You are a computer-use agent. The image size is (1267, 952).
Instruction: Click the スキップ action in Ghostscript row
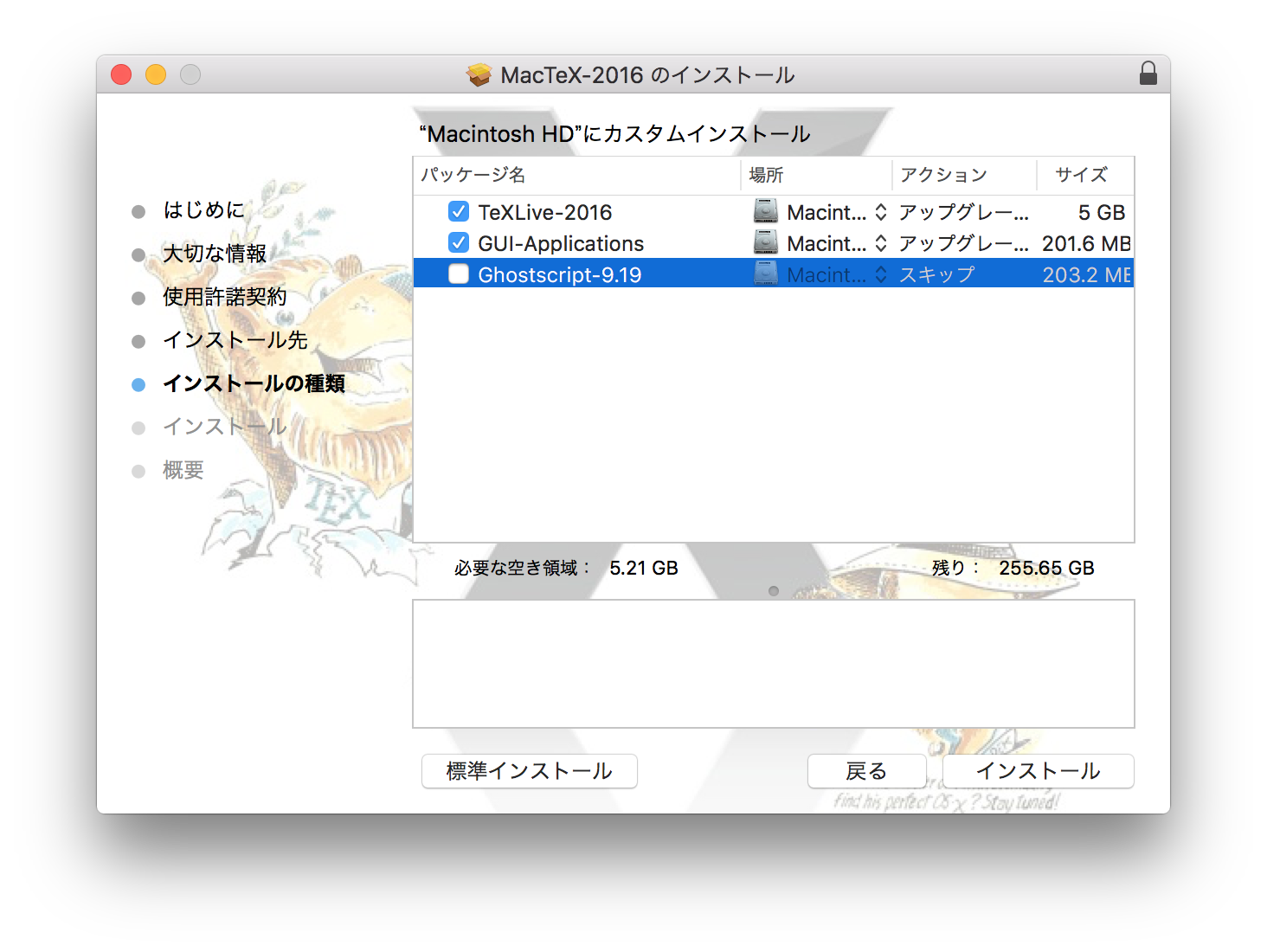[937, 274]
